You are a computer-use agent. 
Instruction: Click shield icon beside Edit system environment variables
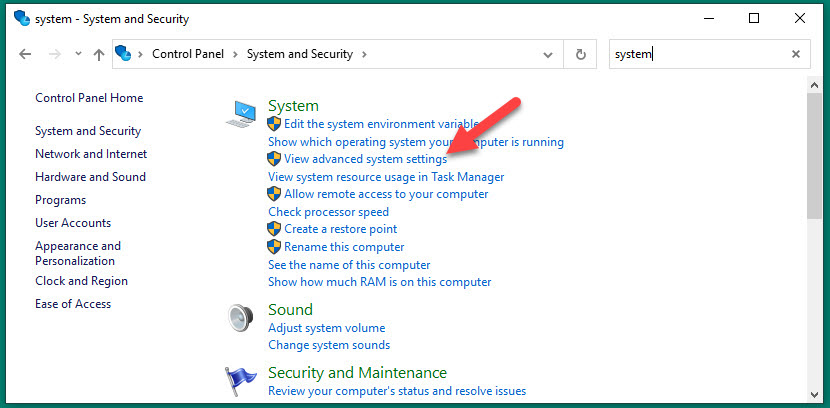[274, 124]
